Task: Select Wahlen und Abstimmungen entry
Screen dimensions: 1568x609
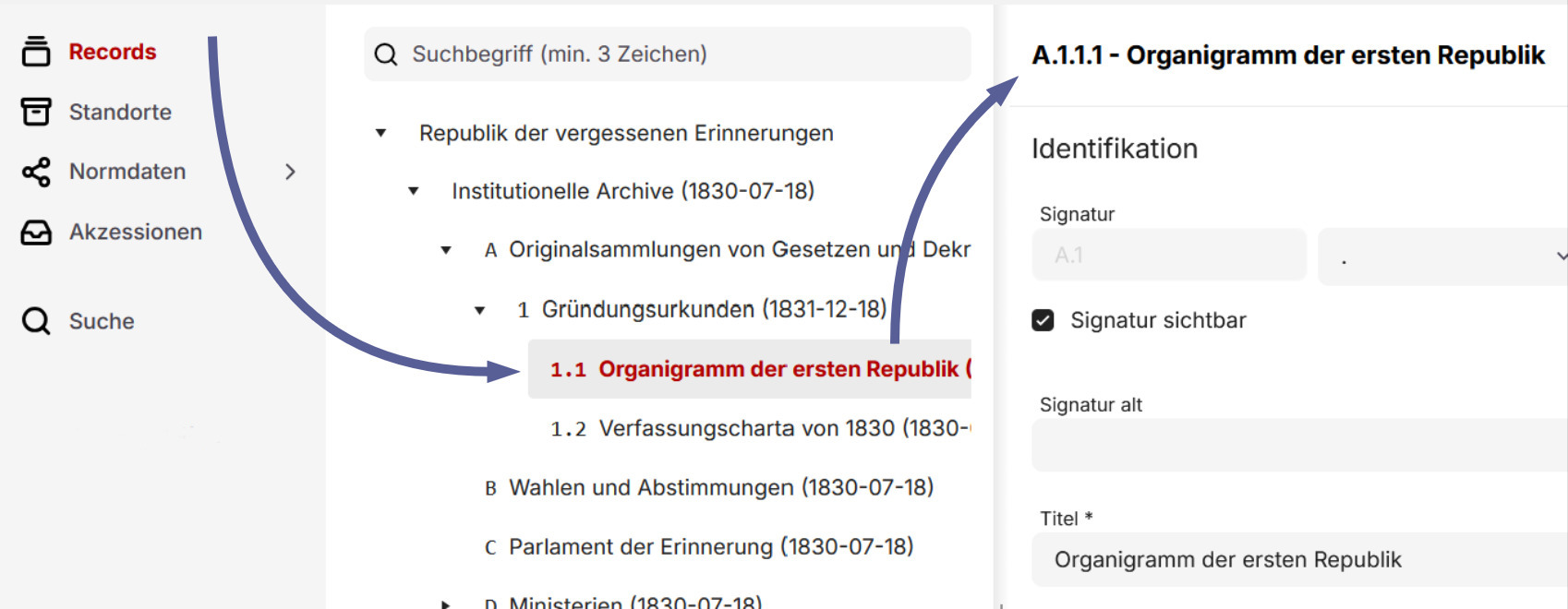Action: click(720, 487)
